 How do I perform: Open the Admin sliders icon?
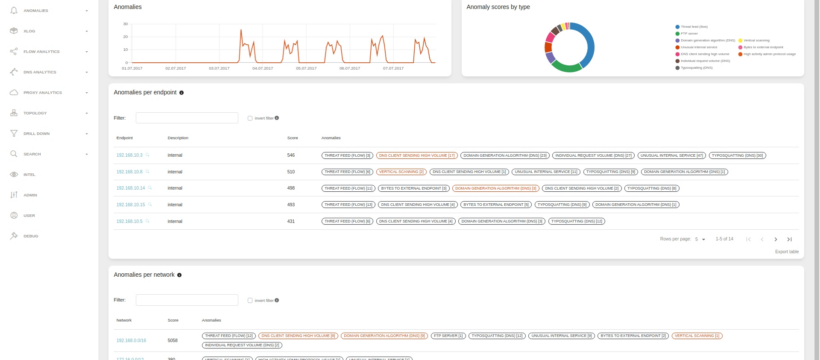[x=14, y=195]
